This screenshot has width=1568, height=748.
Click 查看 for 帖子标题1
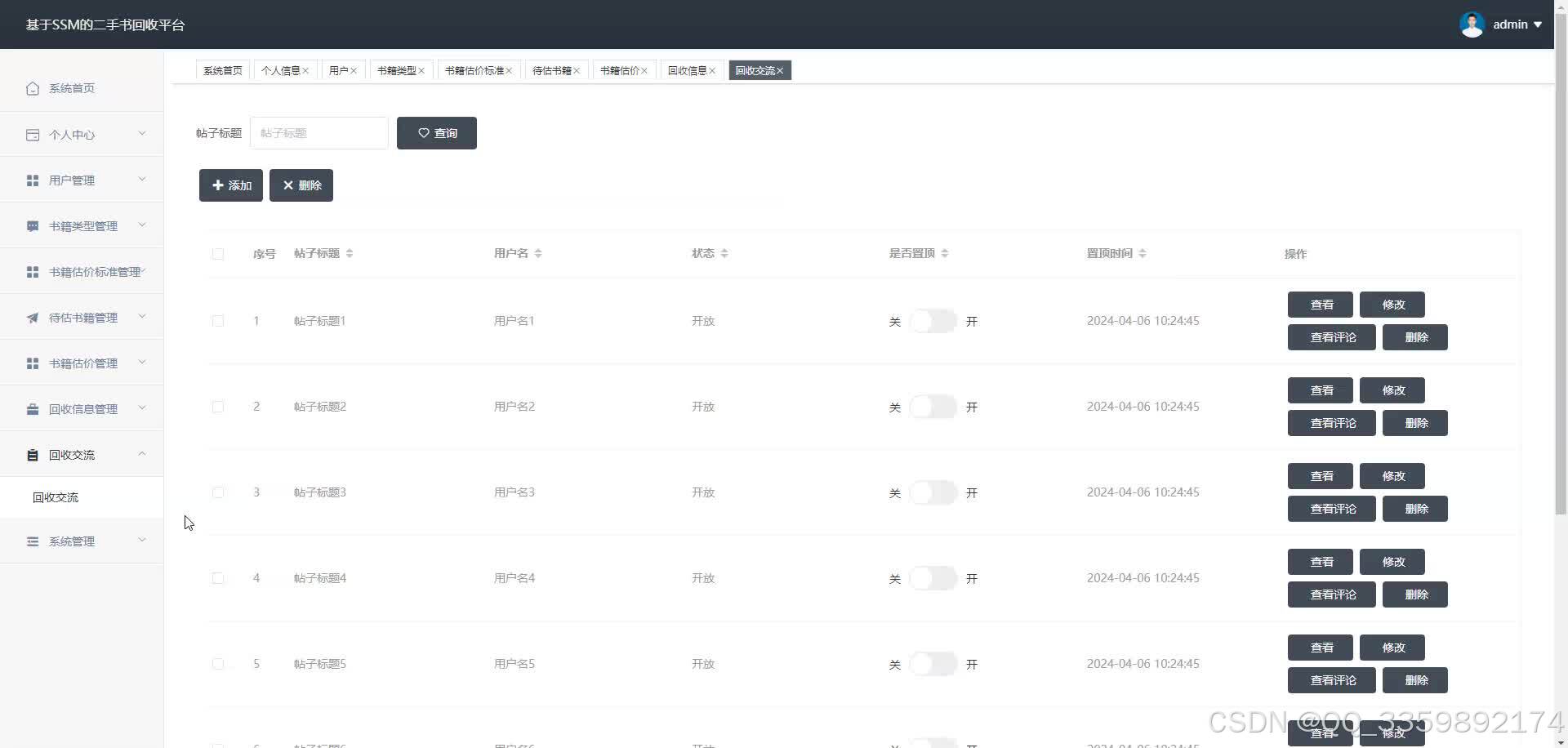coord(1321,305)
